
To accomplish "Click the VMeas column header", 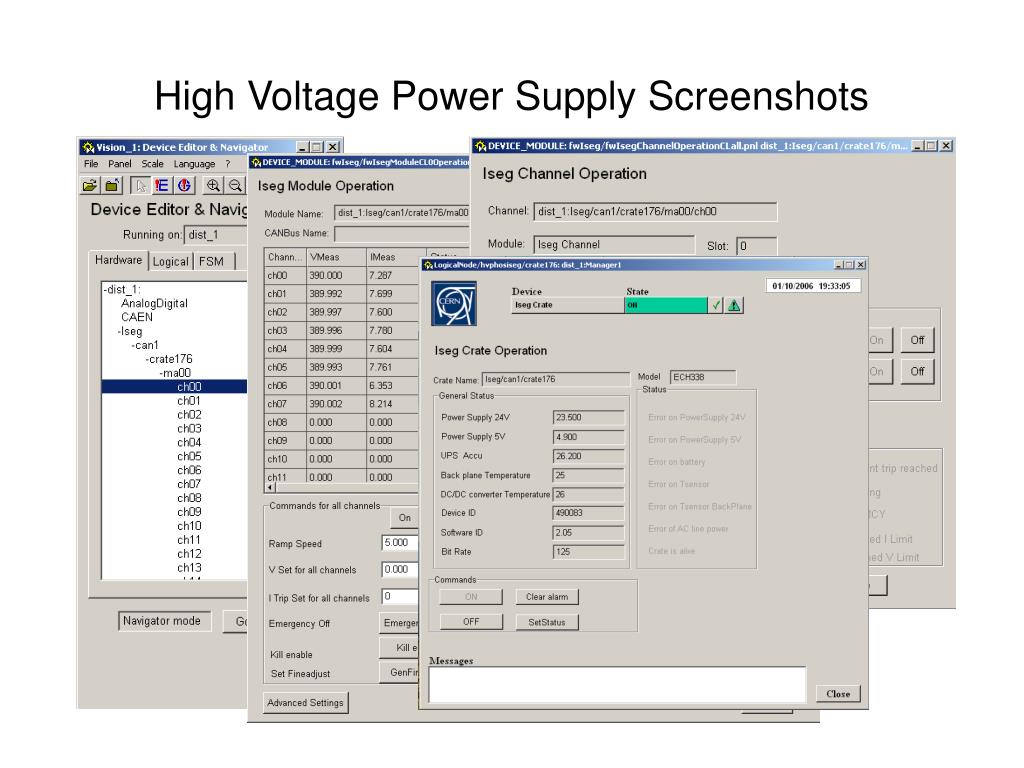I will (336, 257).
